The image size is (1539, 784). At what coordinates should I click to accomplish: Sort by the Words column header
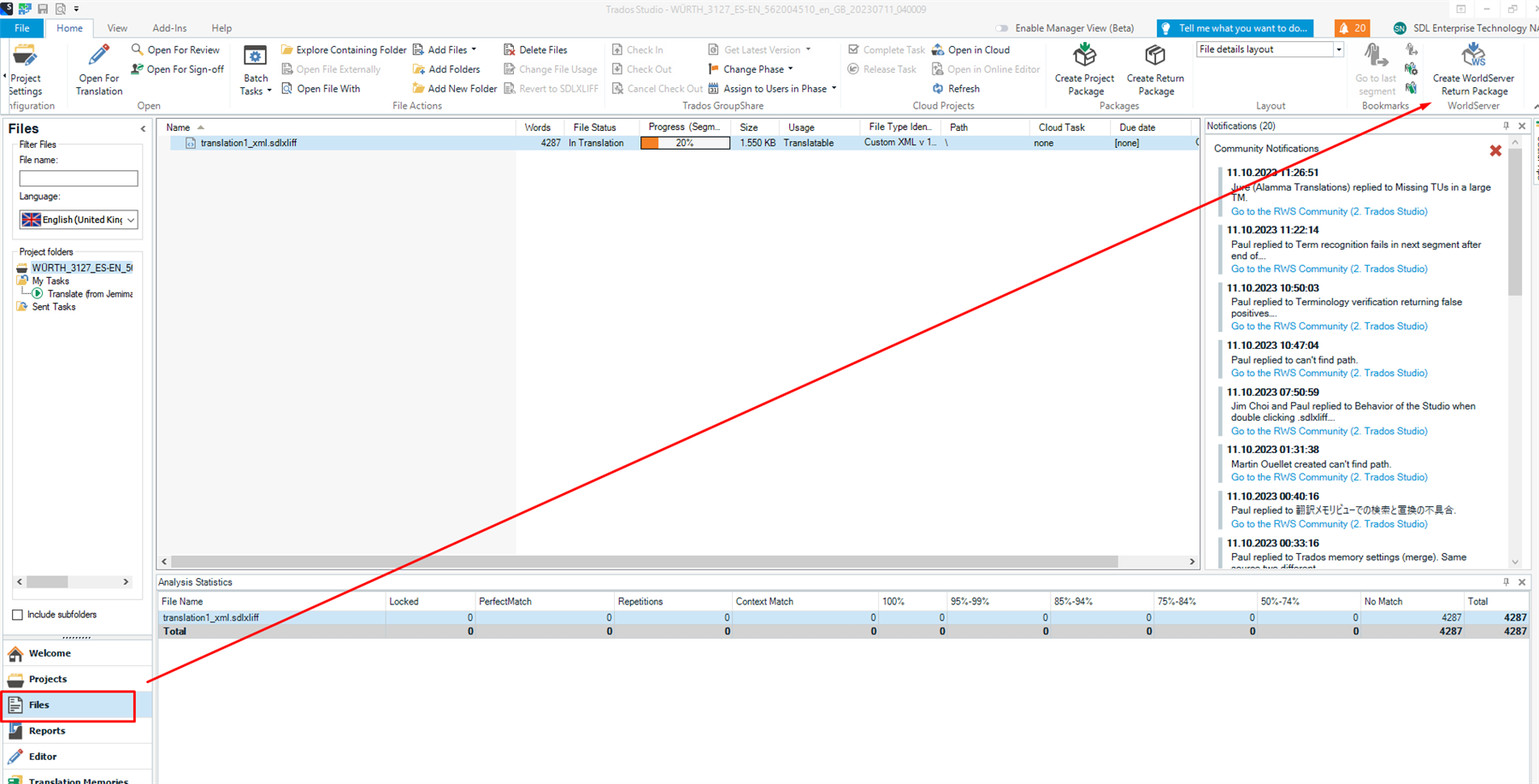(540, 127)
